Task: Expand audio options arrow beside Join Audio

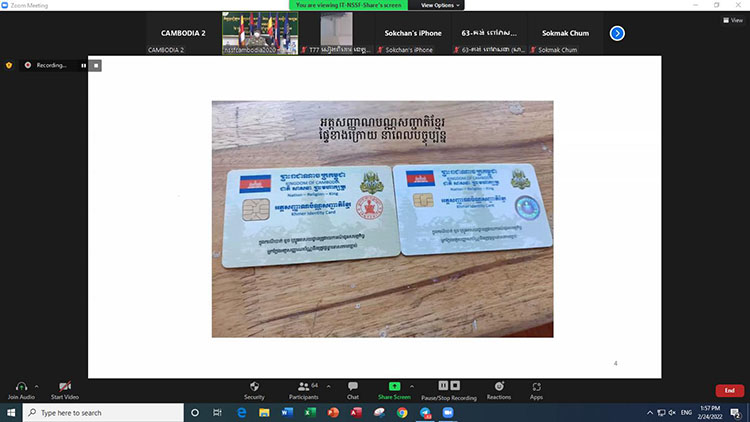Action: 36,385
